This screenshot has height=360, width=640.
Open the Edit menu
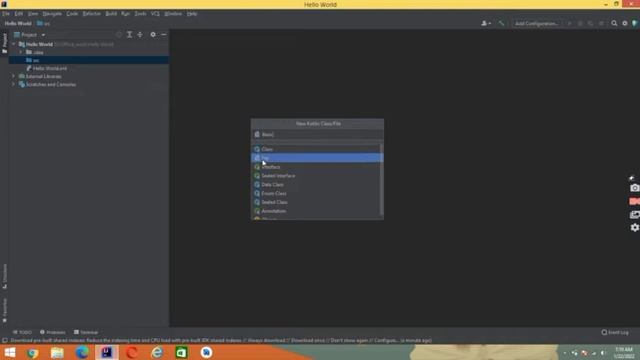point(19,13)
